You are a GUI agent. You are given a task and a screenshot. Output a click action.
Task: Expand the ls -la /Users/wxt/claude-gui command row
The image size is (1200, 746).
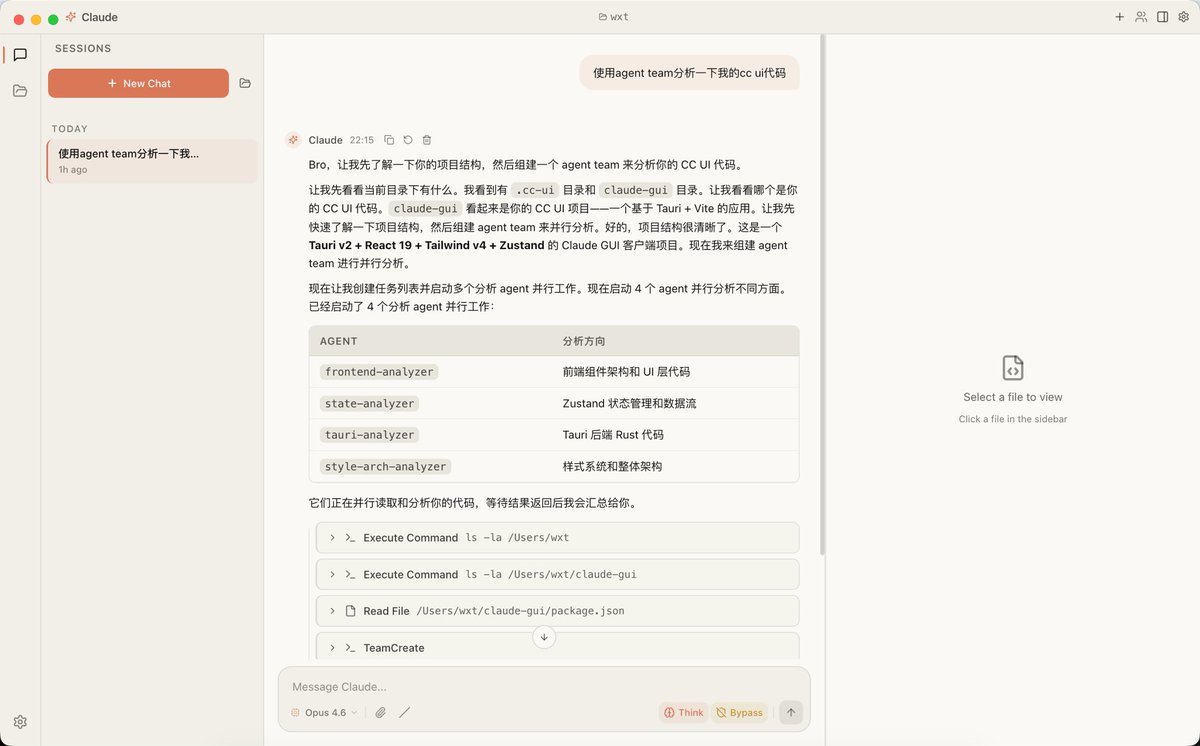(x=558, y=575)
